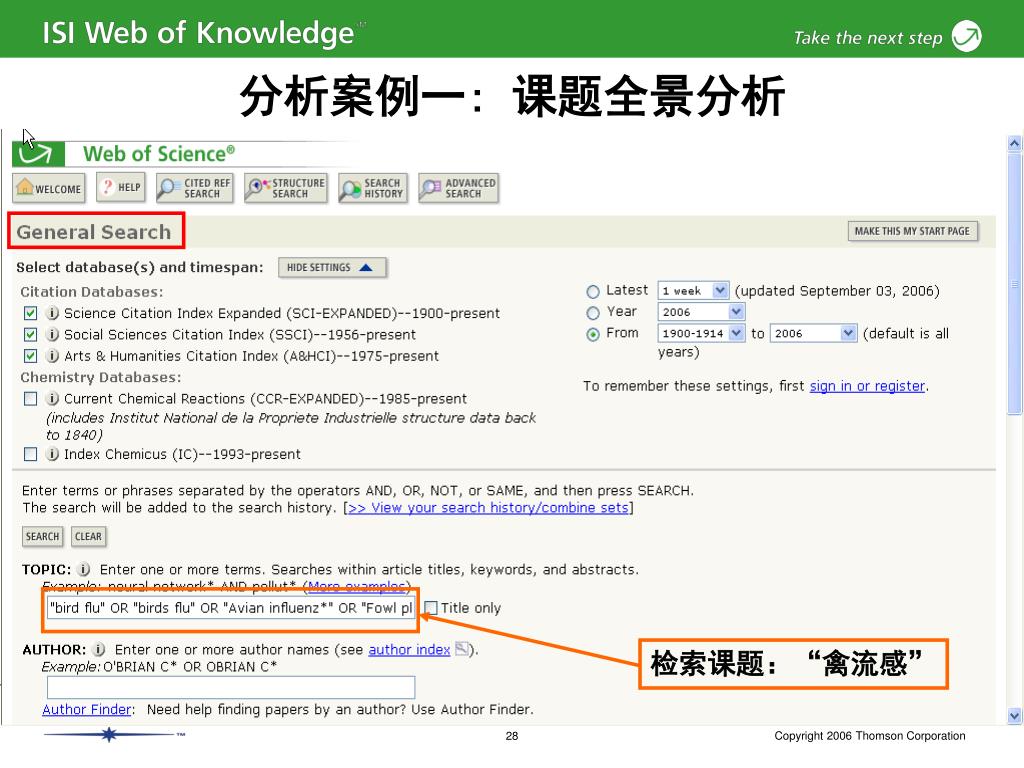Open Structure Search
This screenshot has width=1024, height=768.
click(x=286, y=188)
